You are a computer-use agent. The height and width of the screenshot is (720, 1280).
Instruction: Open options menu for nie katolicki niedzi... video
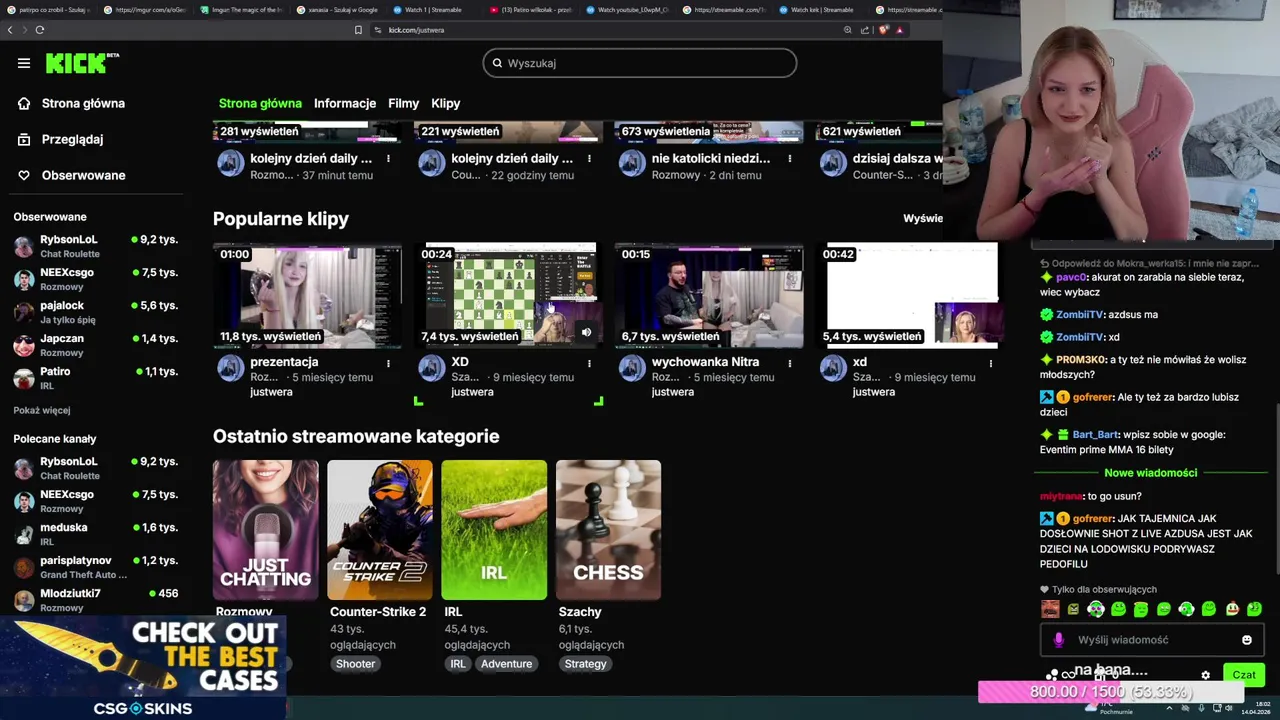(790, 158)
